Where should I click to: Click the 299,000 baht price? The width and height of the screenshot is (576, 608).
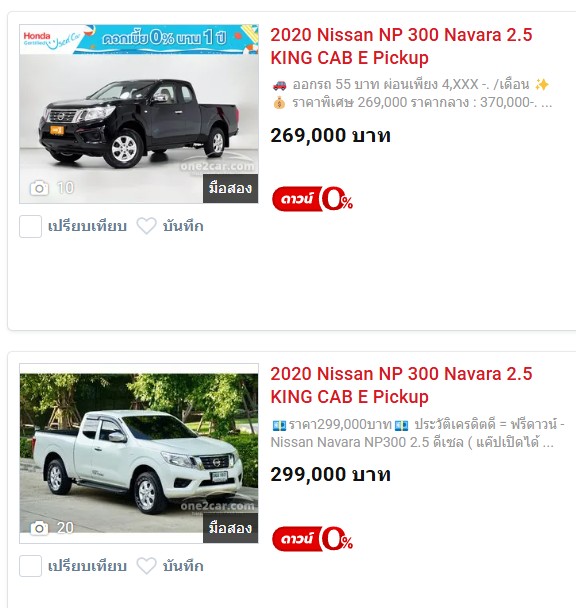pos(330,475)
